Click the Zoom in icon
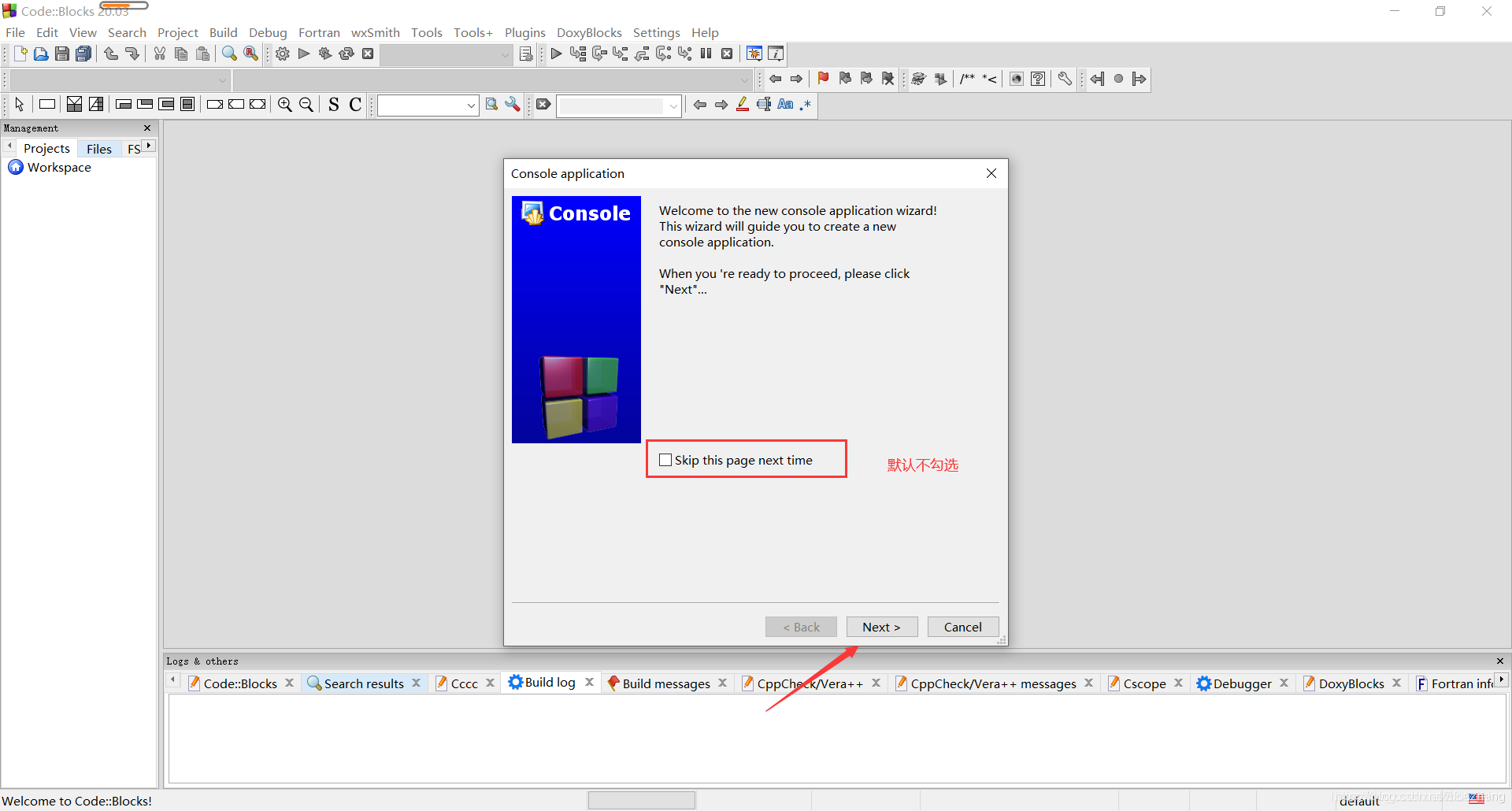Viewport: 1512px width, 811px height. click(x=285, y=104)
